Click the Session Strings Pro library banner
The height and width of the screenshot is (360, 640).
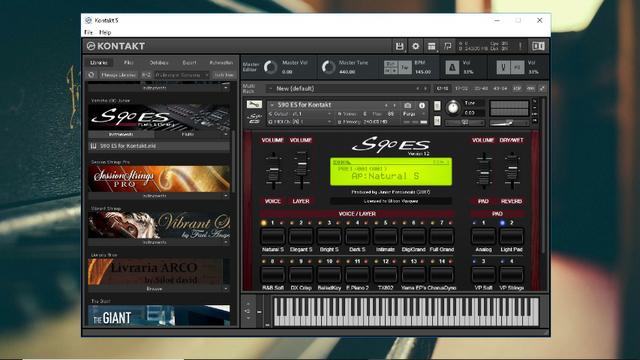tap(159, 179)
